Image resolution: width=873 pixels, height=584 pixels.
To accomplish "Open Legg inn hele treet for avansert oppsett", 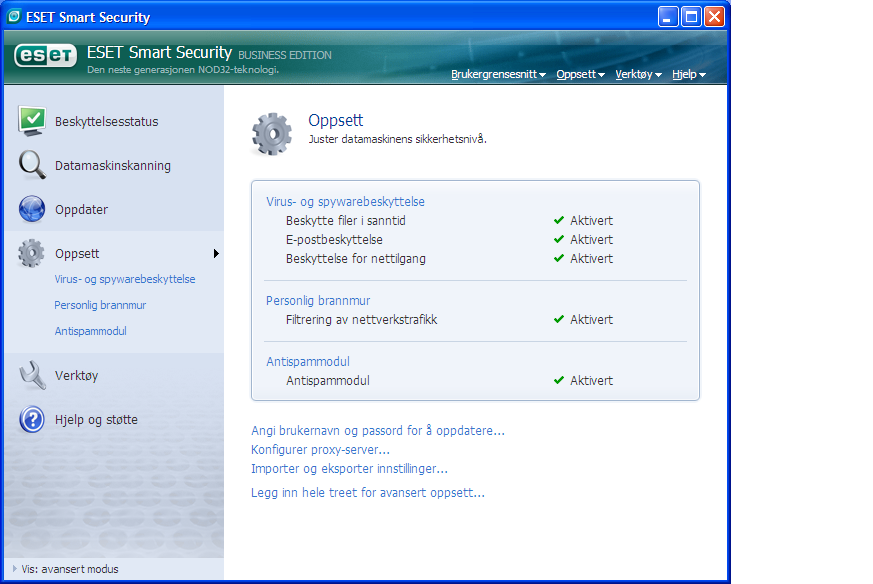I will point(368,493).
